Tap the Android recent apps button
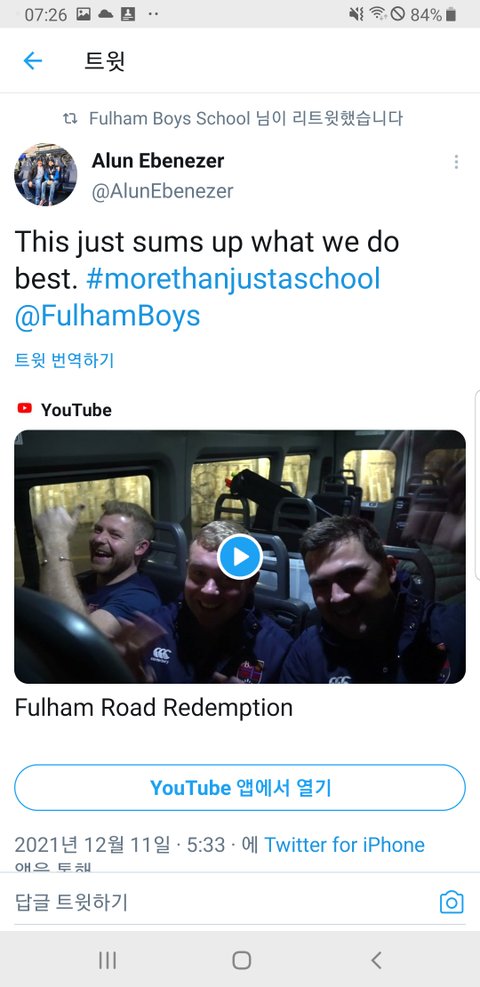The image size is (480, 987). click(x=108, y=960)
